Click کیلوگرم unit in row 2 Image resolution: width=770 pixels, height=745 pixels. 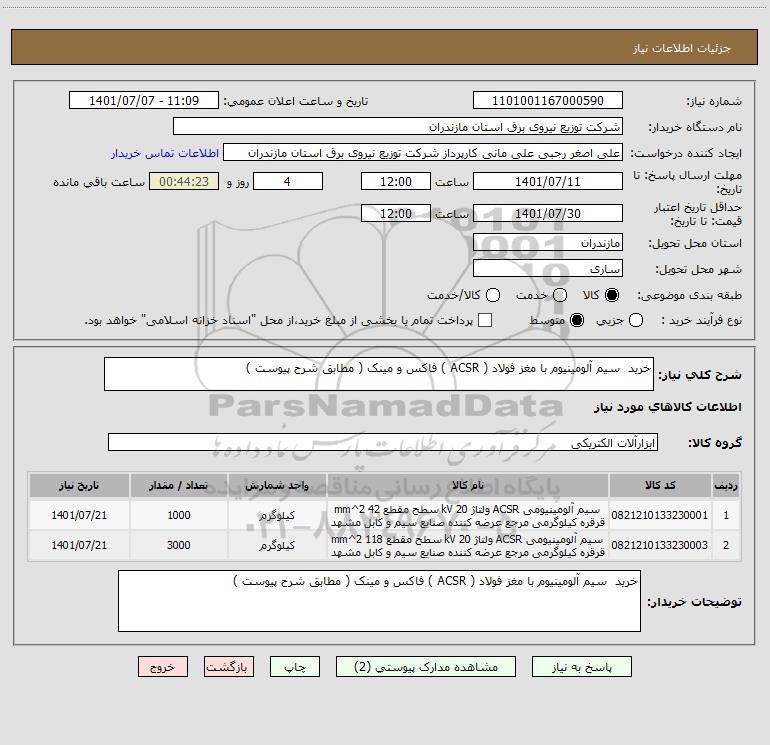pos(277,546)
